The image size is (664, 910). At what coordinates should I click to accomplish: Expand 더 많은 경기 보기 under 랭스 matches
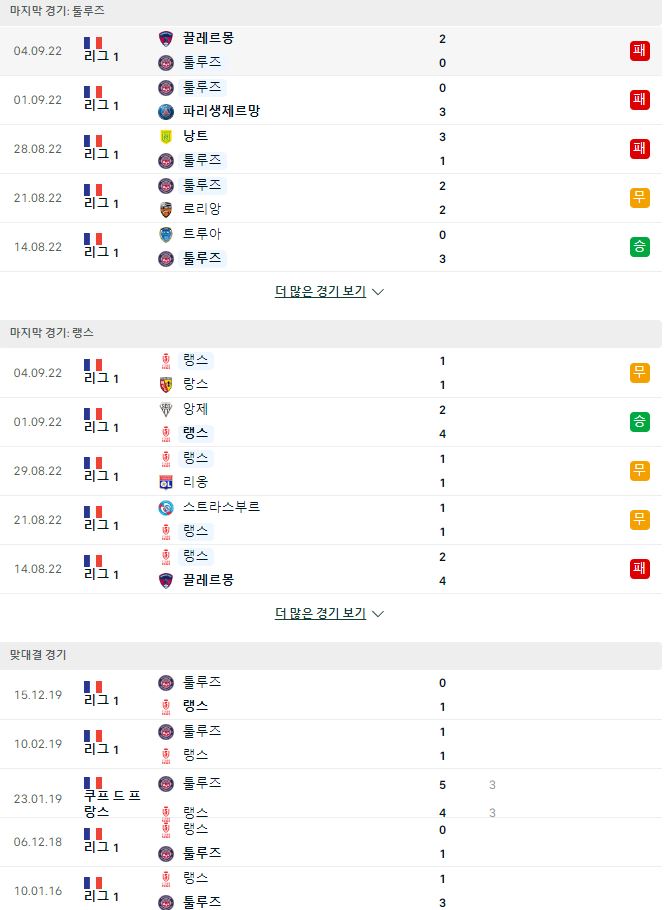point(329,613)
